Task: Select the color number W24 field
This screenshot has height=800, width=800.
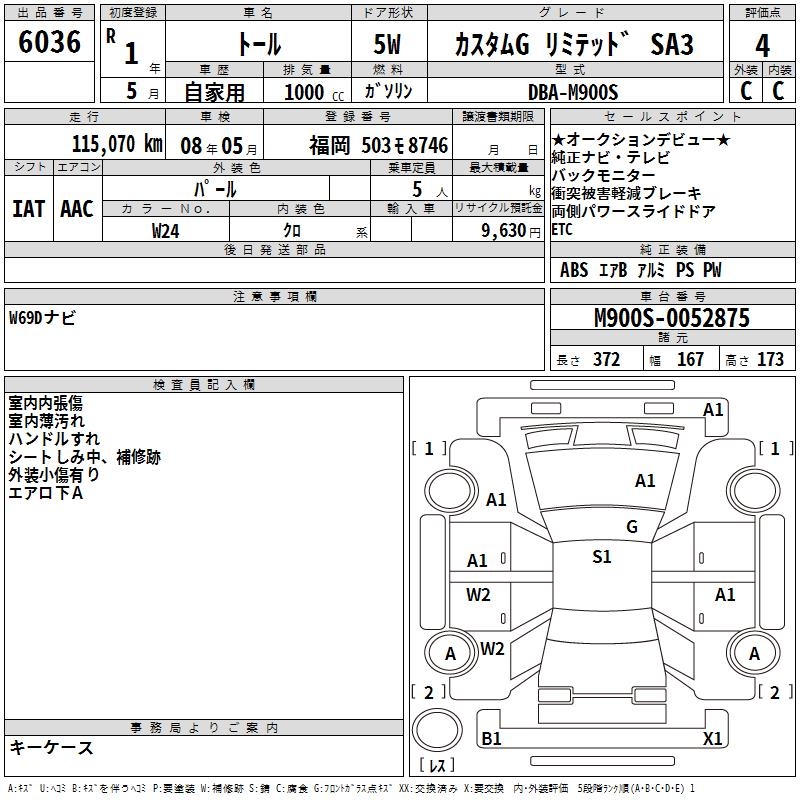Action: (166, 230)
